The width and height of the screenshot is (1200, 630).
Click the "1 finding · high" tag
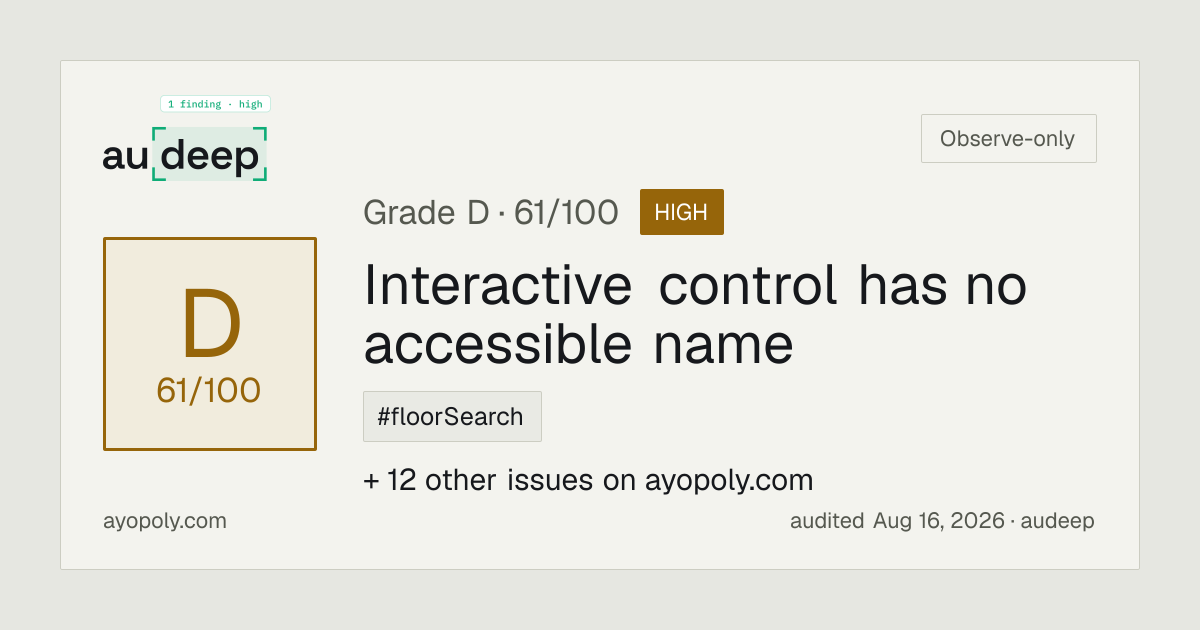[215, 104]
